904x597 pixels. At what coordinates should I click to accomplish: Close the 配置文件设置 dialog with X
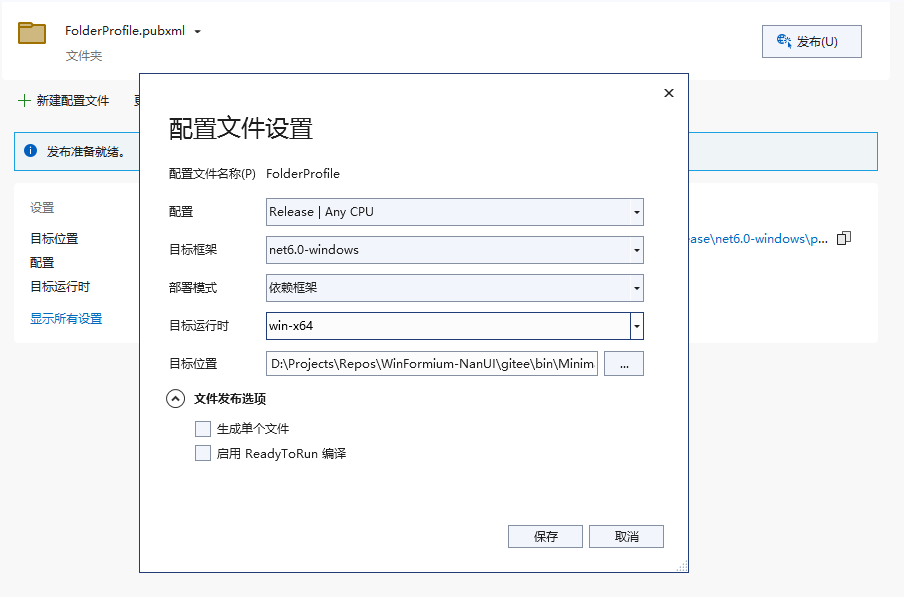[669, 93]
